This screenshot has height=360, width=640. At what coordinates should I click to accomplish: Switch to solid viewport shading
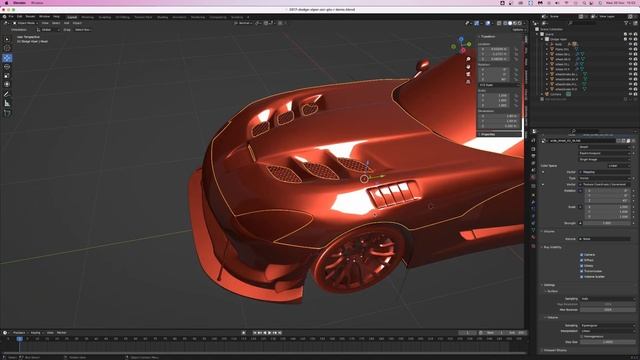(510, 23)
